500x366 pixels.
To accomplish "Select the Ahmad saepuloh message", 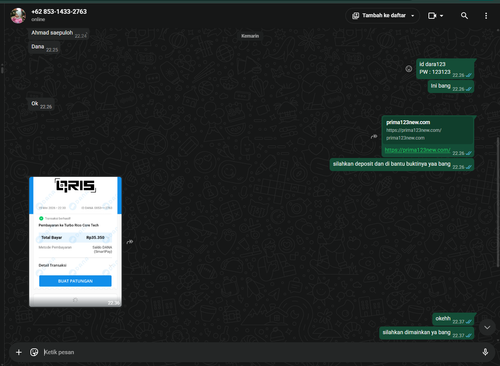I will click(59, 34).
